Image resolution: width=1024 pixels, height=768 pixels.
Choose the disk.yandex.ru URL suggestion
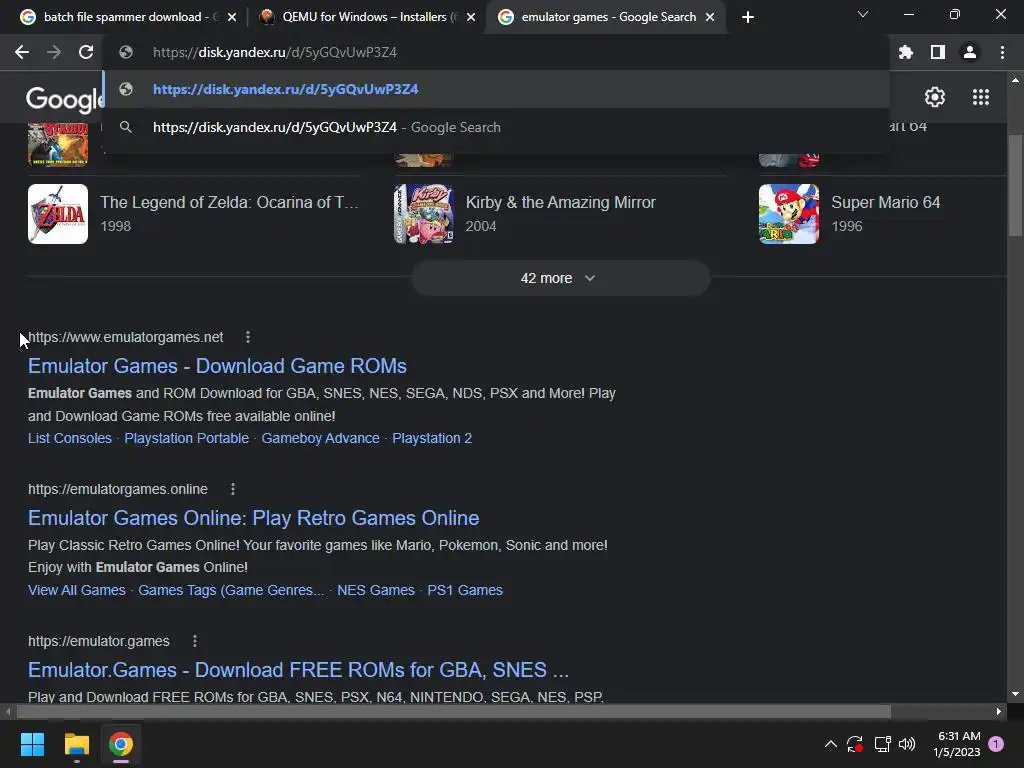pos(496,89)
